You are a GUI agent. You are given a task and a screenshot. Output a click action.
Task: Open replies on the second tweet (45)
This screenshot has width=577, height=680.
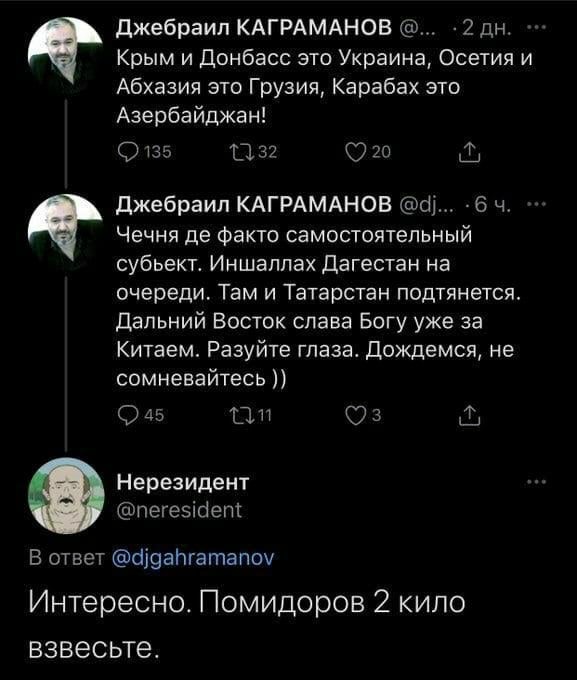(x=141, y=415)
